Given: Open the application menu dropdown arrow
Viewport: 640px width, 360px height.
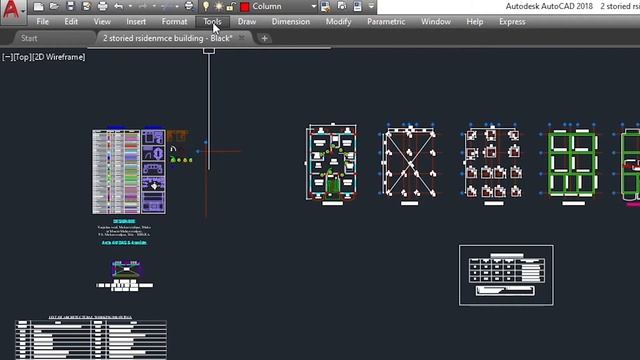Looking at the screenshot, I should (x=24, y=11).
